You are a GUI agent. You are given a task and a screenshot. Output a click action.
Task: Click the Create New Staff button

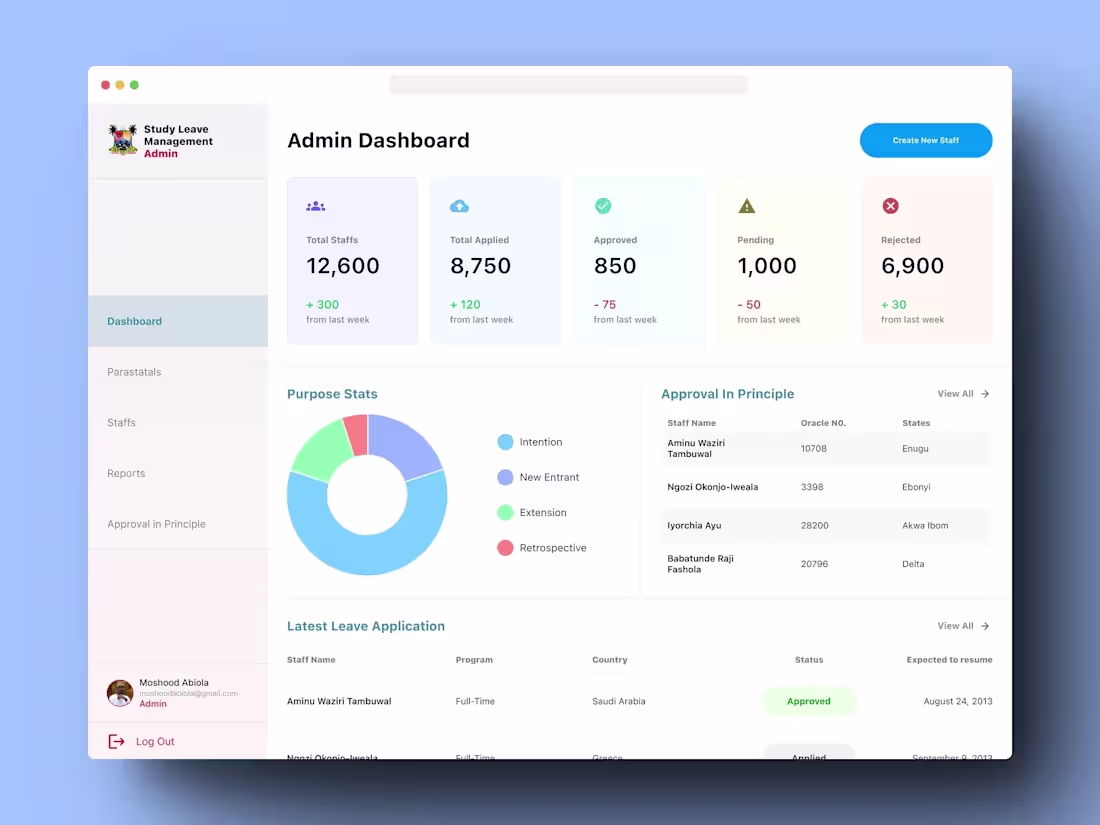926,140
